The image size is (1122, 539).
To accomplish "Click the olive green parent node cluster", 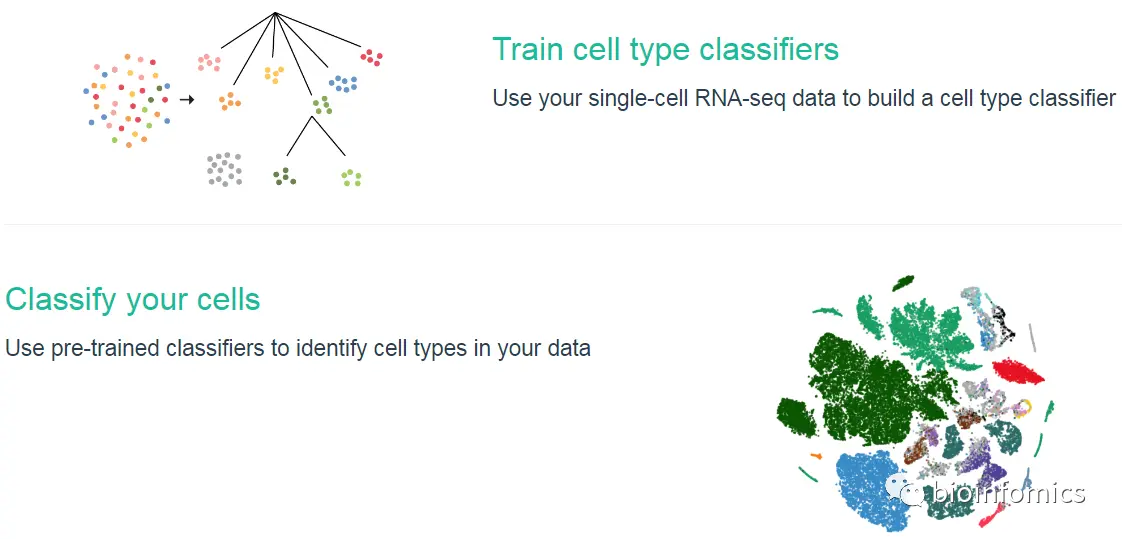I will tap(323, 105).
